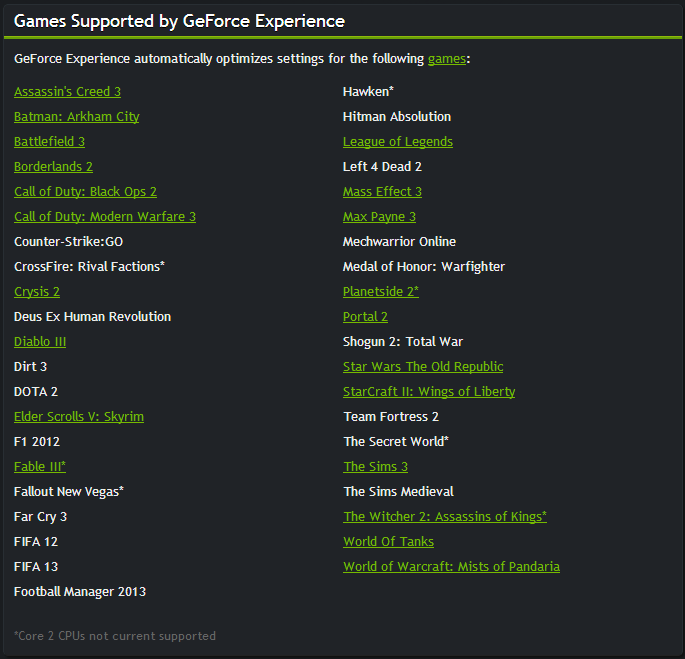Open the Fable III link
Image resolution: width=685 pixels, height=659 pixels.
point(40,467)
